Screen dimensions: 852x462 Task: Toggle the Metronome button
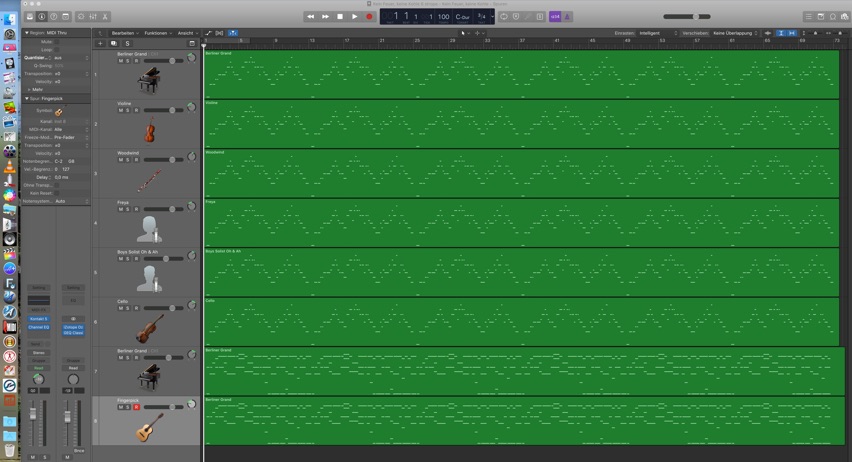click(567, 17)
